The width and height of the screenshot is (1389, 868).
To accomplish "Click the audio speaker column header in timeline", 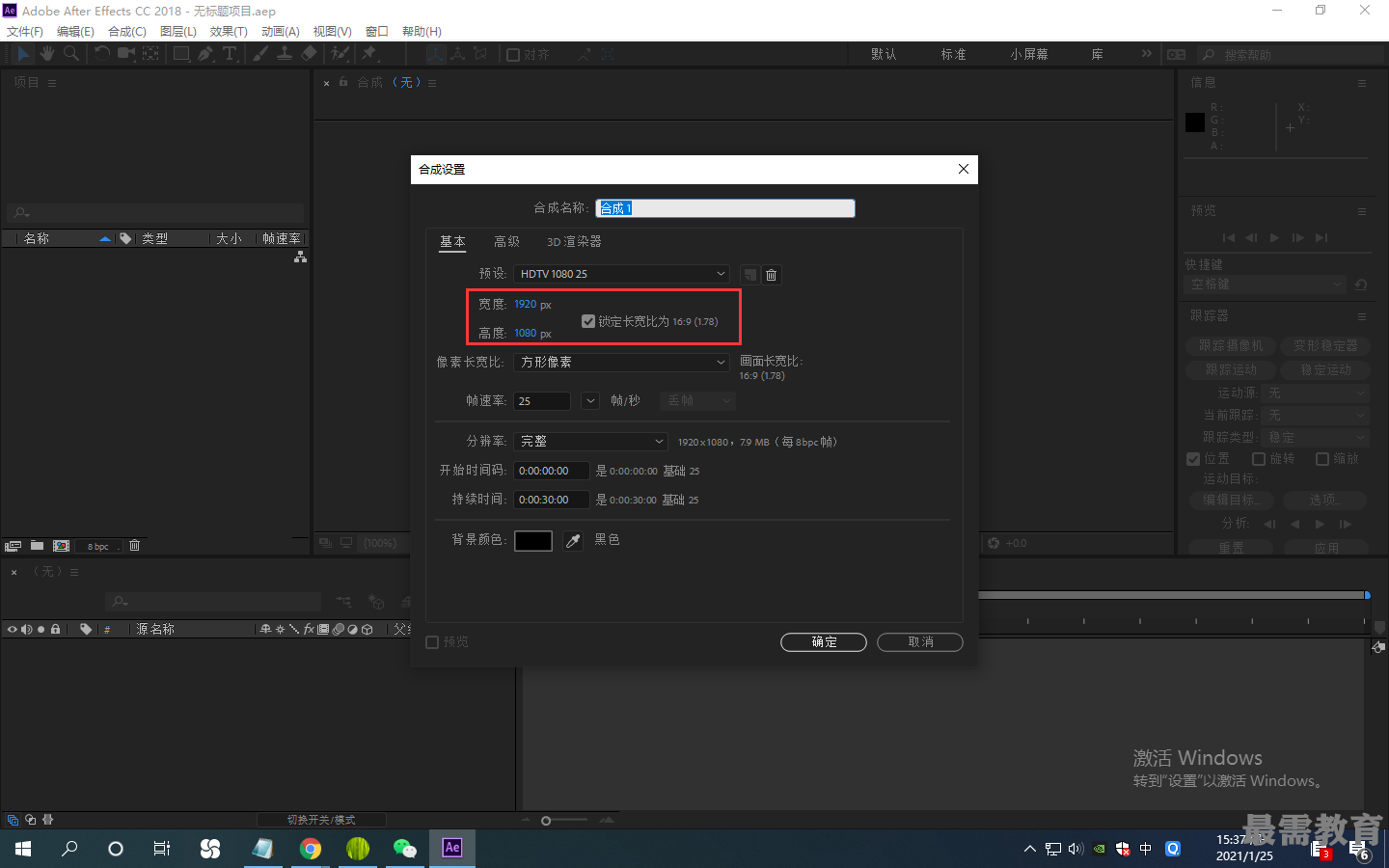I will [27, 630].
